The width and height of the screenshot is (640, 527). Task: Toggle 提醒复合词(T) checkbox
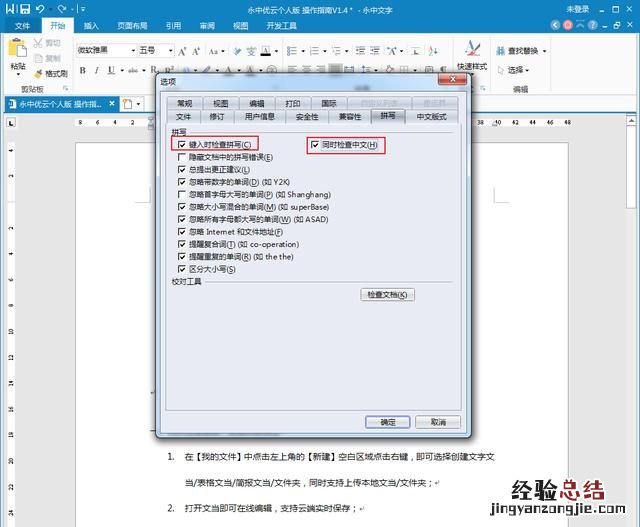click(x=182, y=244)
